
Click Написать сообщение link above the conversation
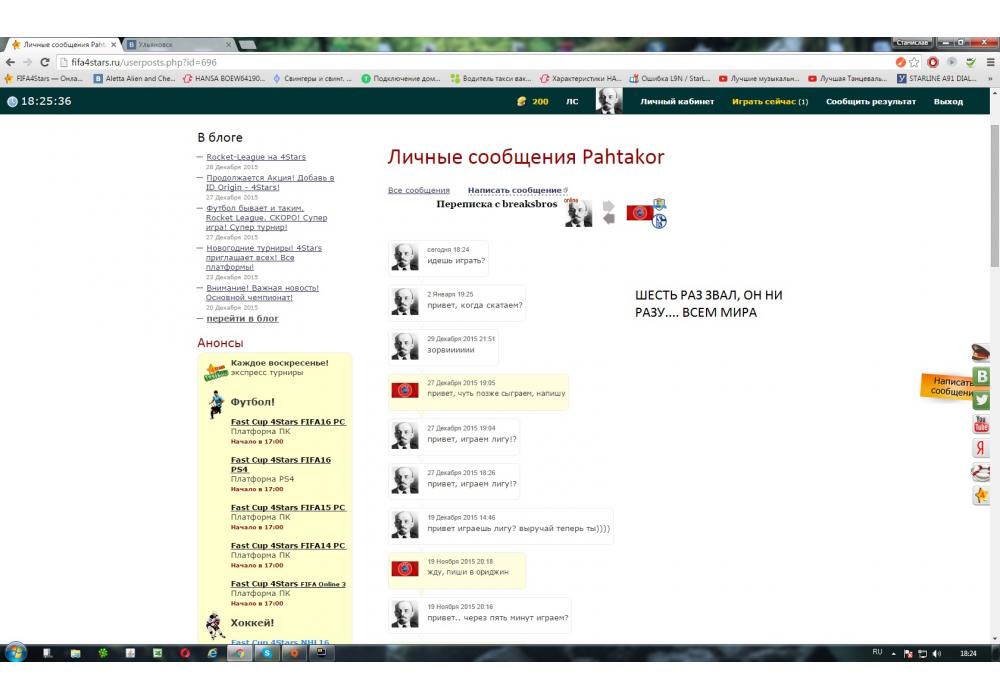[x=514, y=190]
